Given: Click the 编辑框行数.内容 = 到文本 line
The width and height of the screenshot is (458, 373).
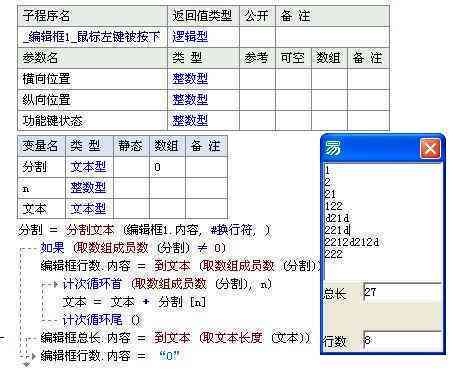Looking at the screenshot, I should (180, 266).
